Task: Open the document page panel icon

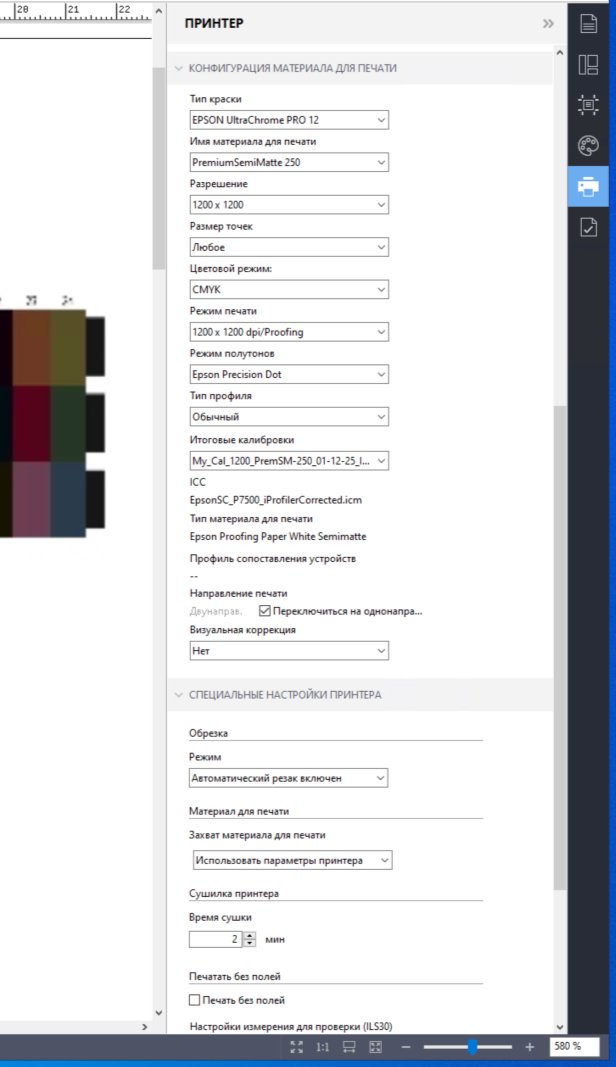Action: 588,23
